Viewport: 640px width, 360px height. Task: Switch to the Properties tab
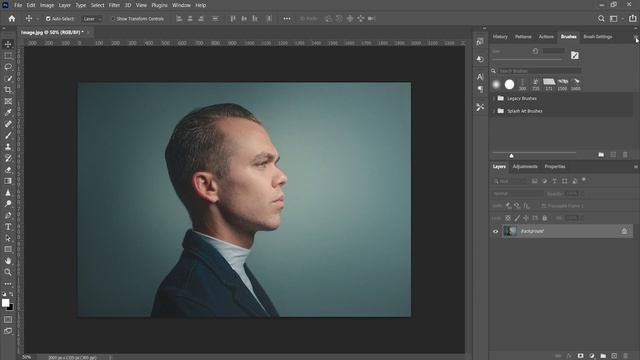555,167
